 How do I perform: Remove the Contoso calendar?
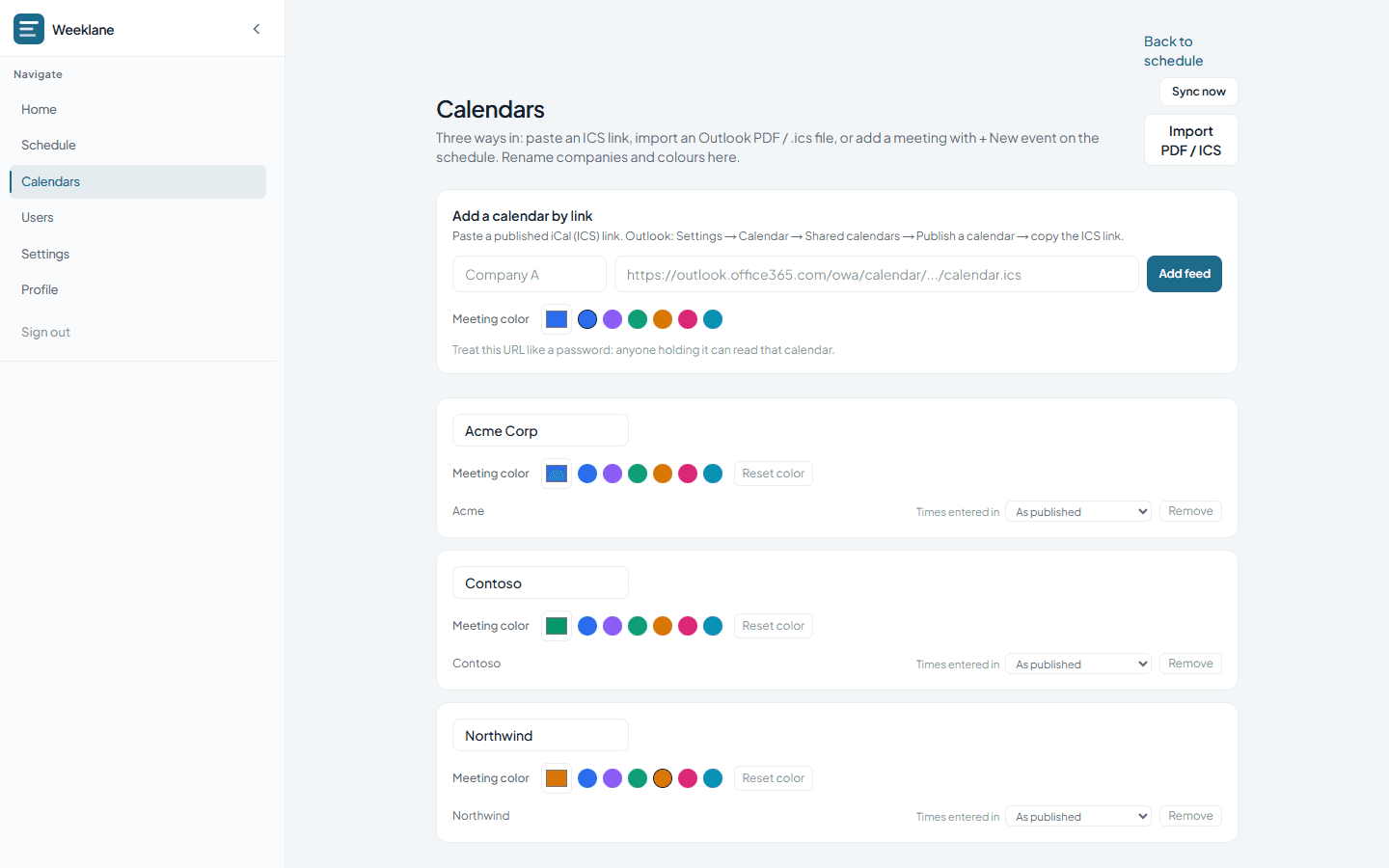click(1190, 664)
